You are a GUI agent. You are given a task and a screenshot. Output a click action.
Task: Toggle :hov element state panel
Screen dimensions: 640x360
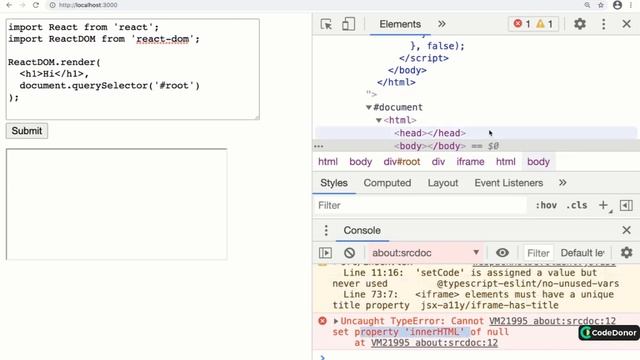click(546, 205)
